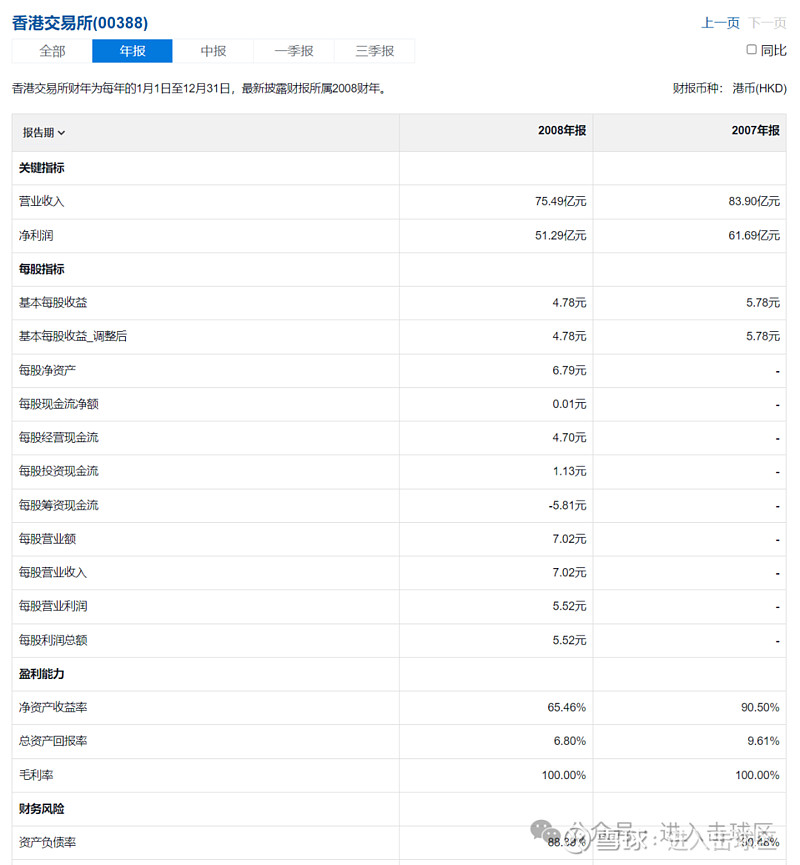This screenshot has height=865, width=800.
Task: Click the 51.29亿元 net profit value
Action: click(x=560, y=236)
